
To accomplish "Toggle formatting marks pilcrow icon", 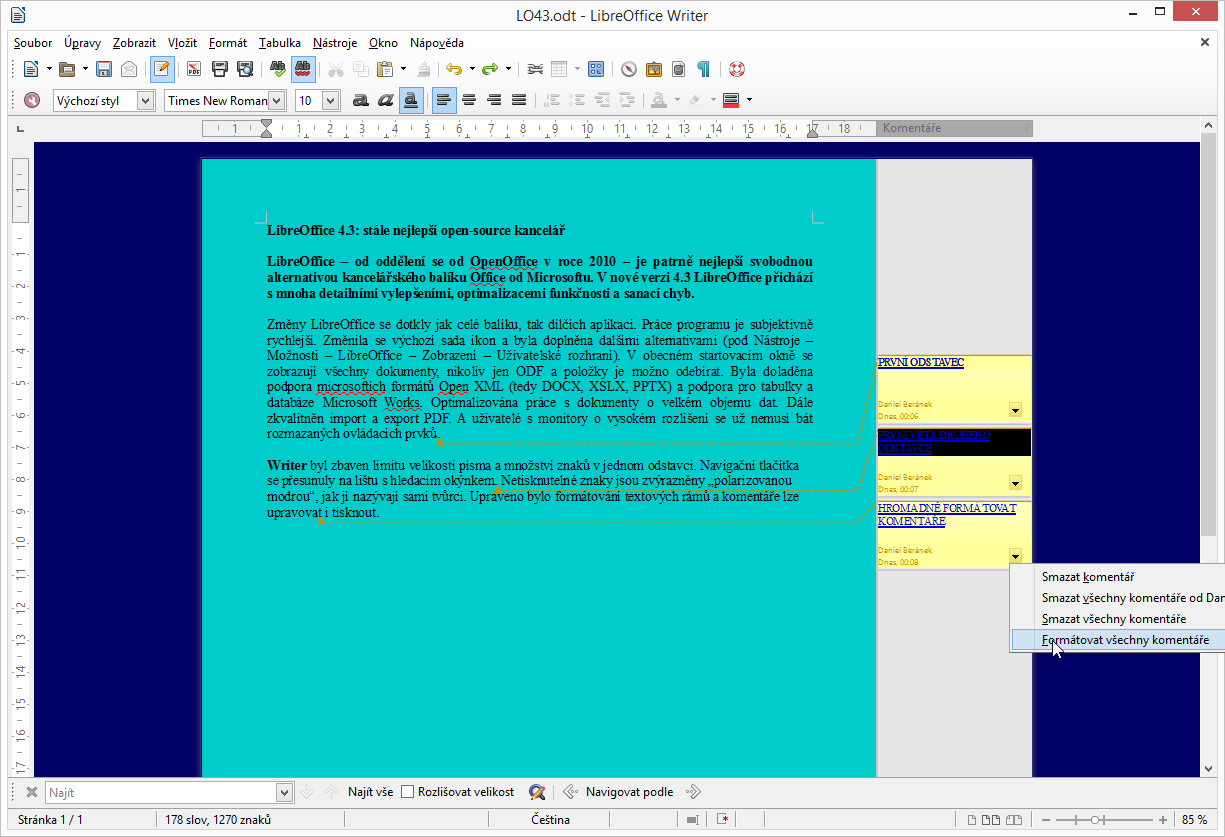I will click(704, 69).
